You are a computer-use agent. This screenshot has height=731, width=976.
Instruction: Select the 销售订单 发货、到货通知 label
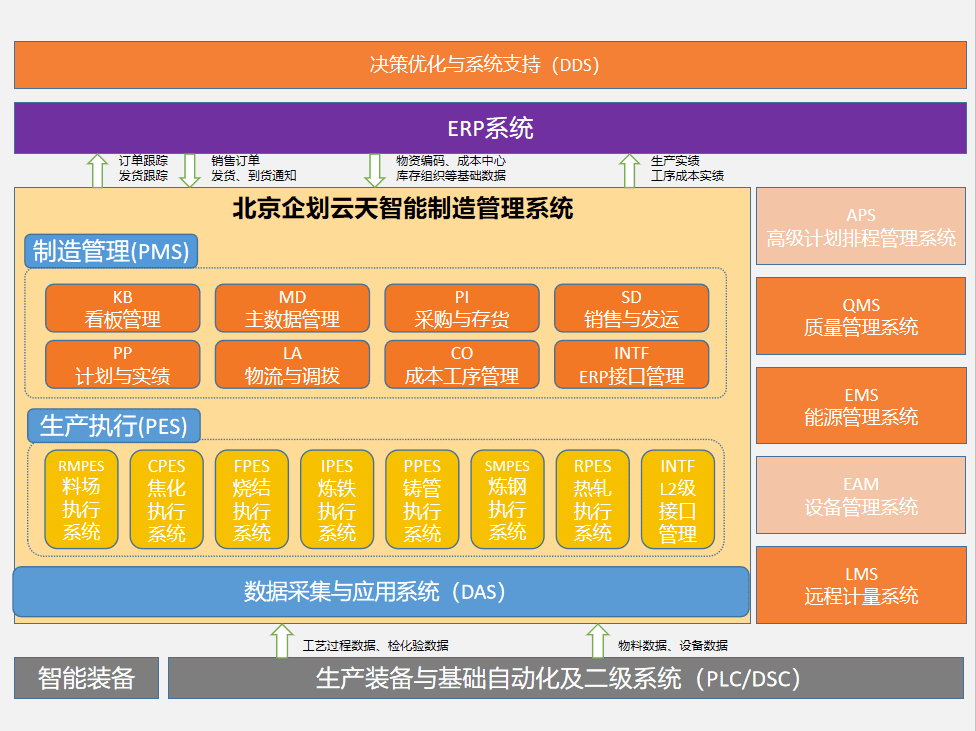click(x=253, y=168)
